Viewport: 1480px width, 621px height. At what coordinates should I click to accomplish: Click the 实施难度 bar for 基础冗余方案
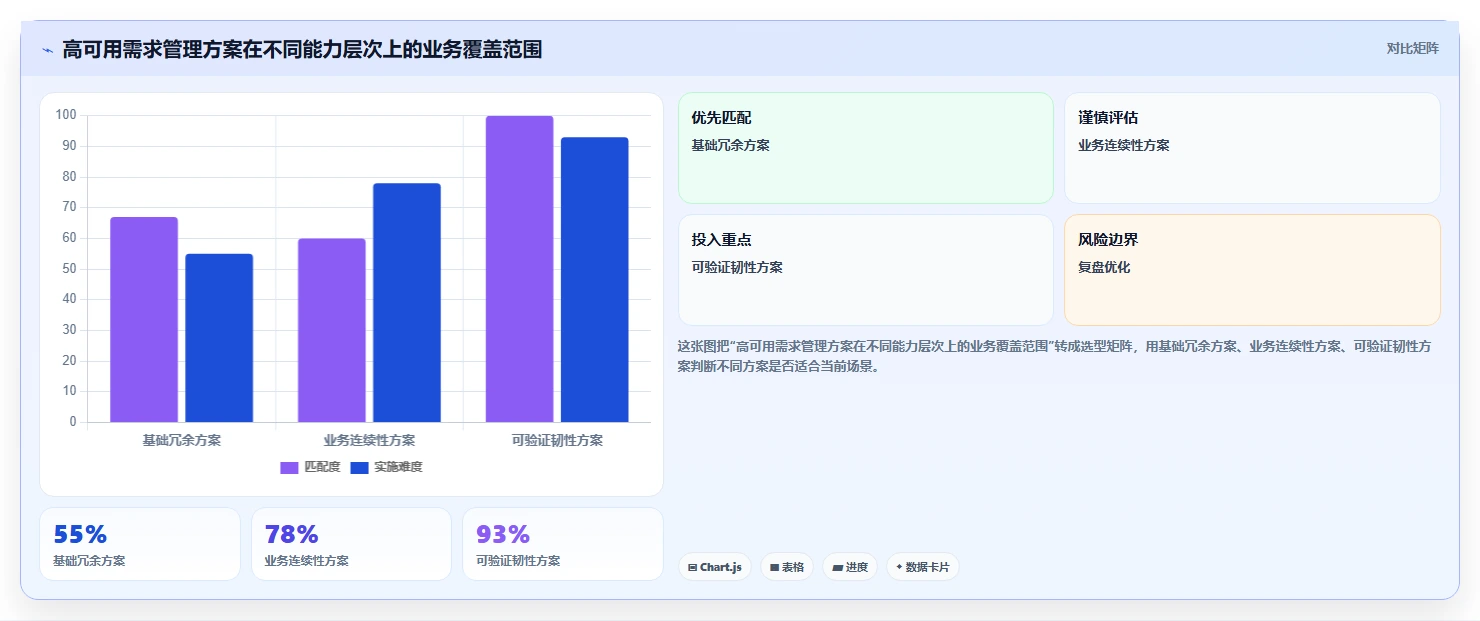pyautogui.click(x=219, y=338)
